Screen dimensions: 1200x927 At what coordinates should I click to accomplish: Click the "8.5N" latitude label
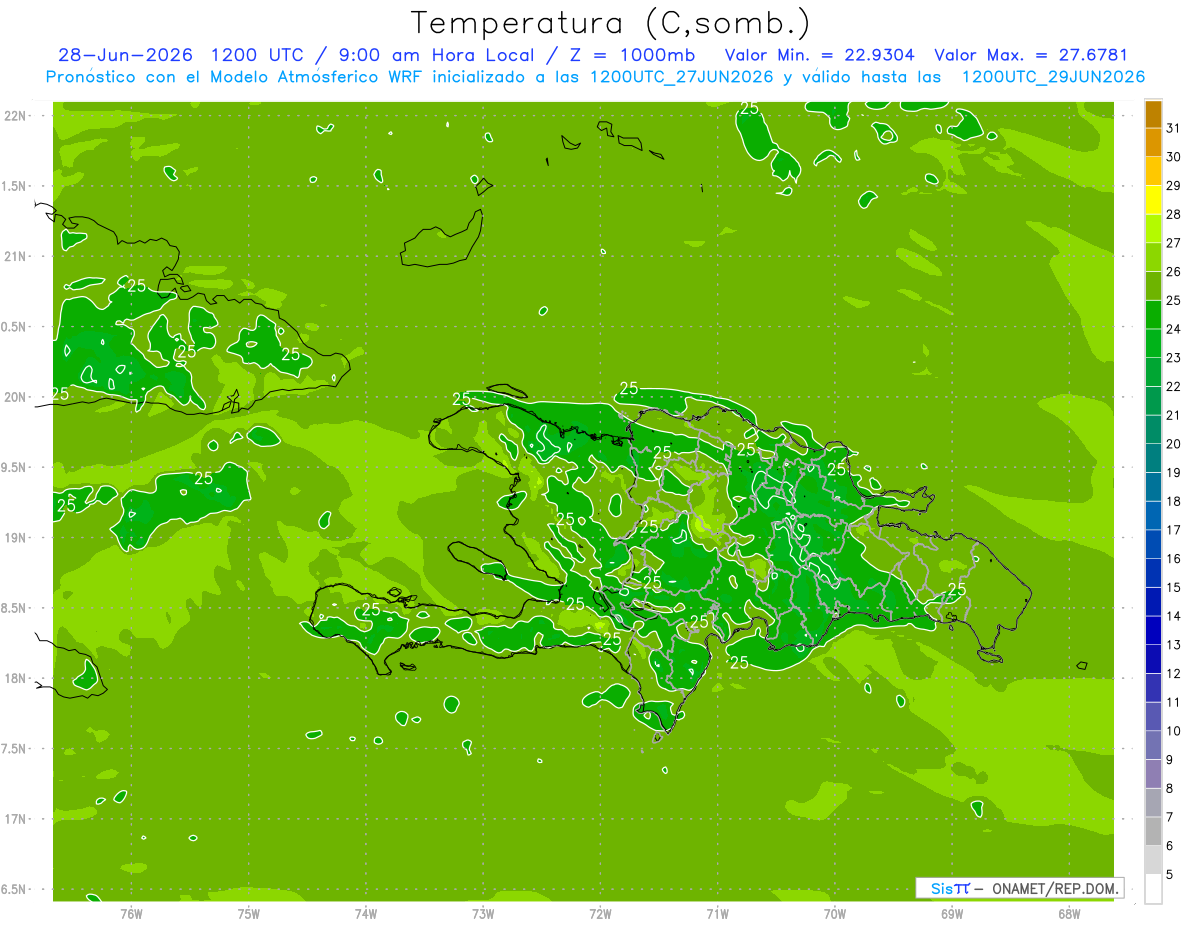click(x=13, y=608)
